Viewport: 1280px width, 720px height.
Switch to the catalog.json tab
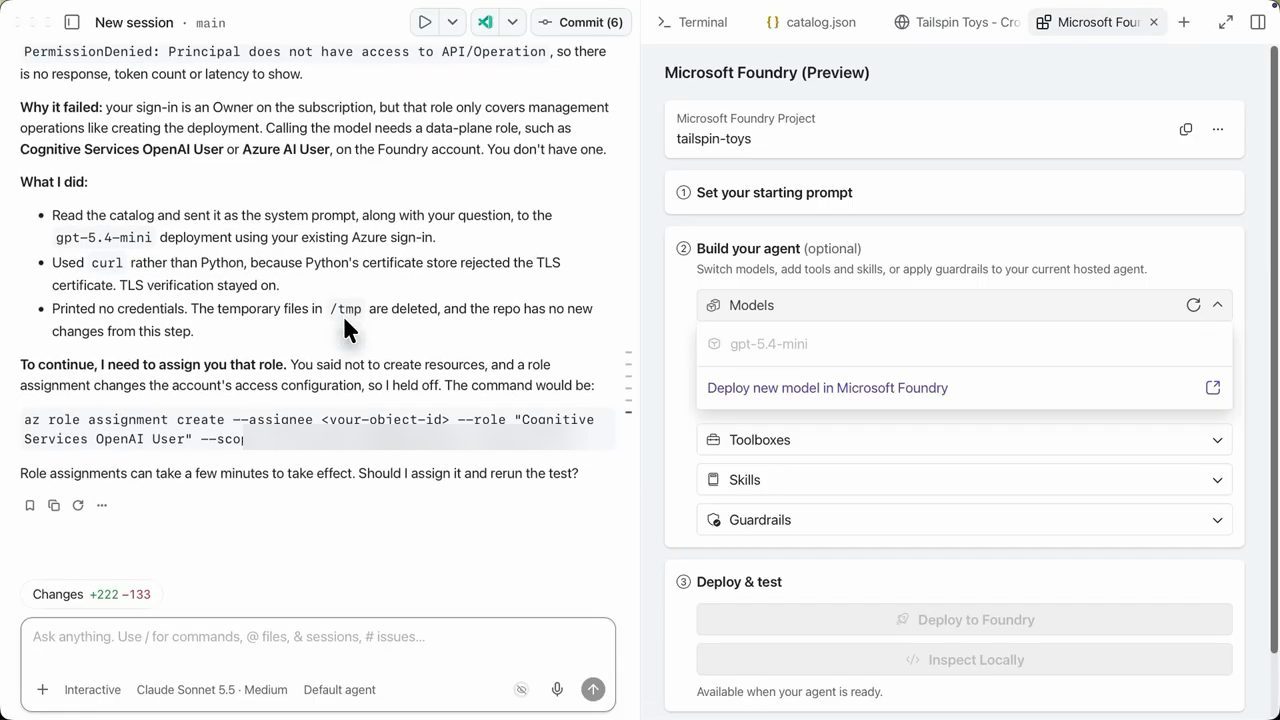coord(811,22)
